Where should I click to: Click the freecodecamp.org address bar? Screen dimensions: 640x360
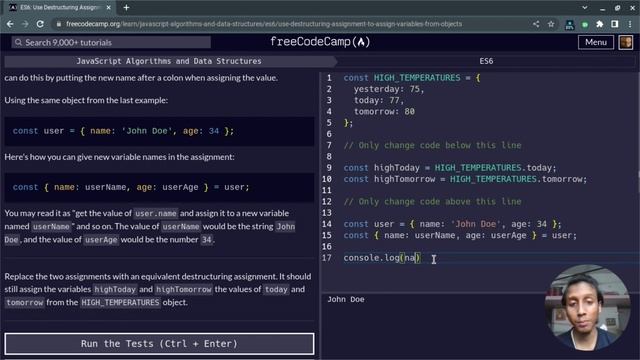click(x=264, y=24)
